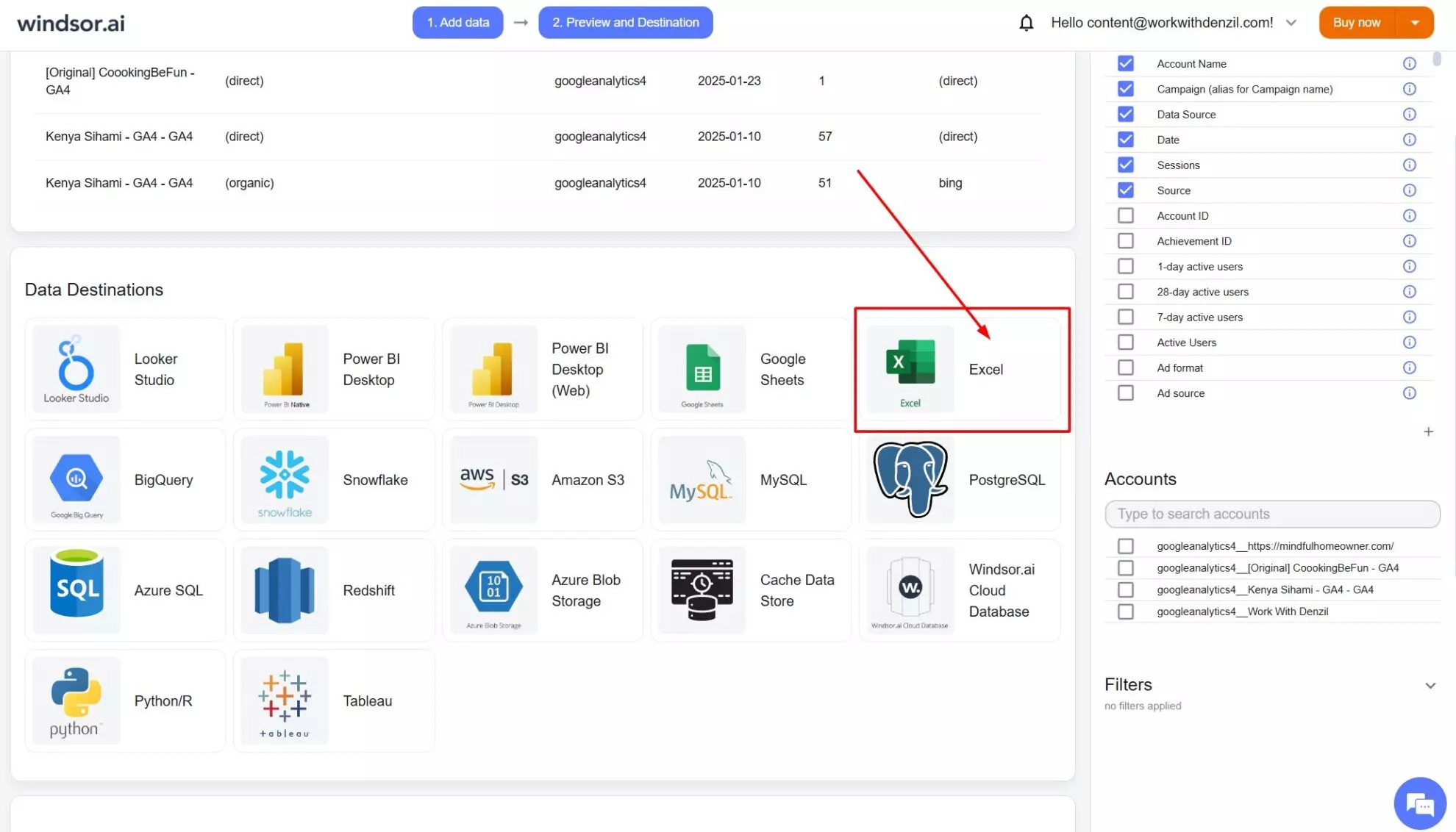The image size is (1456, 832).
Task: Choose the Python/R destination icon
Action: click(76, 700)
